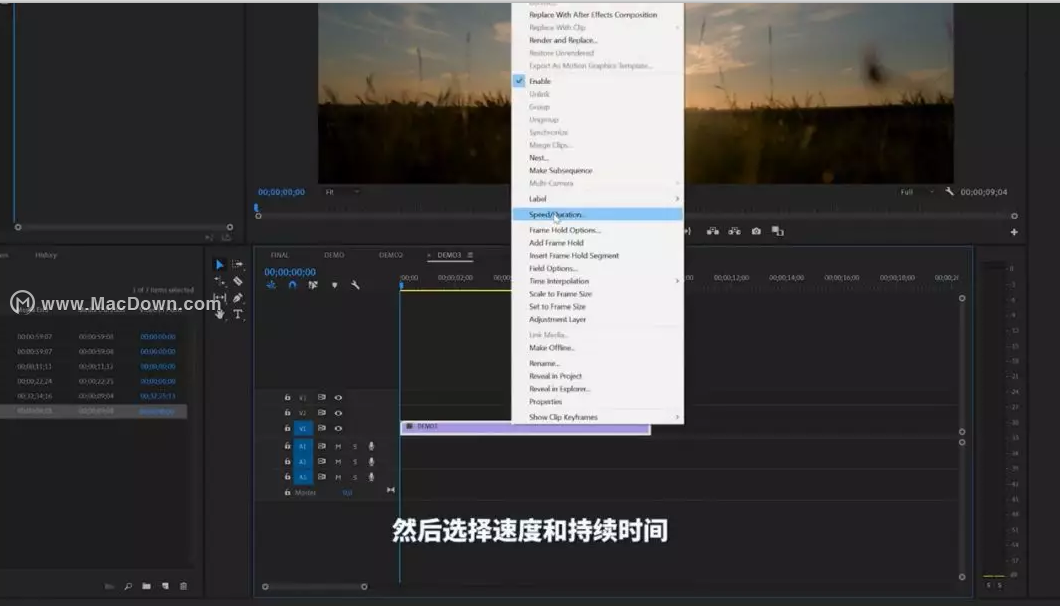Click the Program Monitor wrench settings icon
1060x606 pixels.
coord(949,192)
